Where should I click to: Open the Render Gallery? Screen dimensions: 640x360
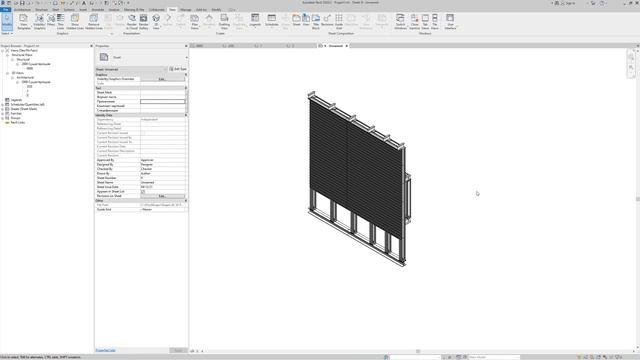(144, 22)
